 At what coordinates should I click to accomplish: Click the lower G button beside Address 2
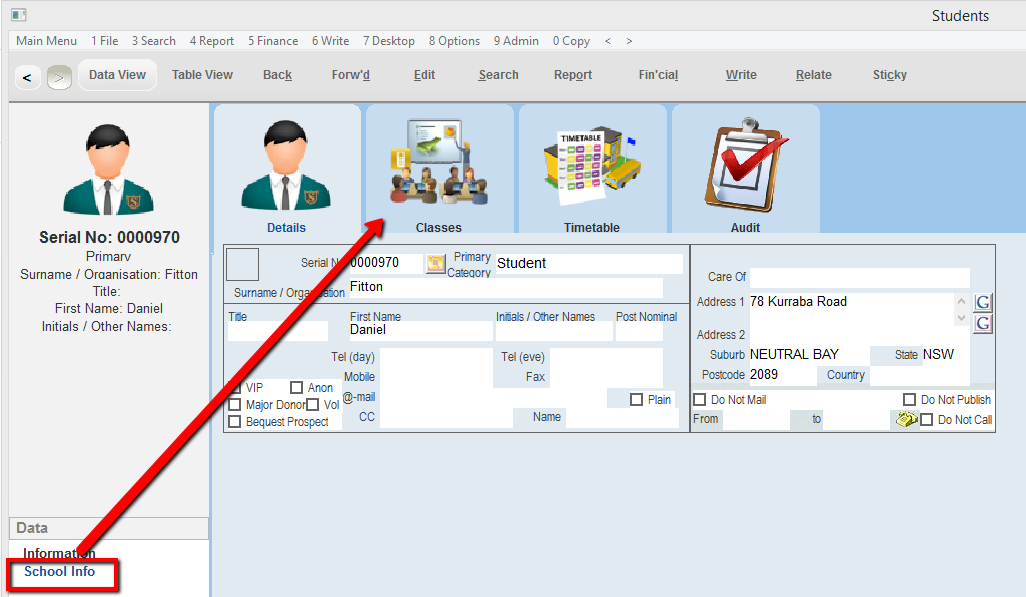[983, 323]
